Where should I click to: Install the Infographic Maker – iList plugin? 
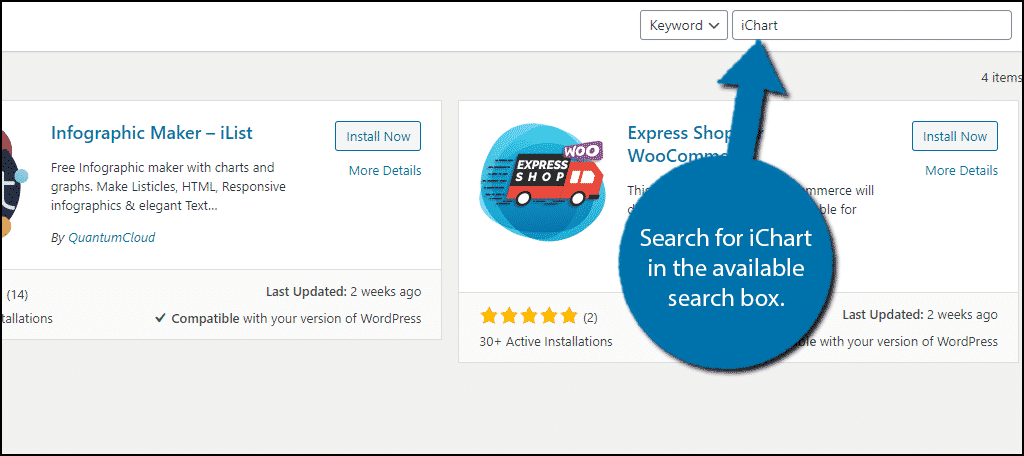378,137
